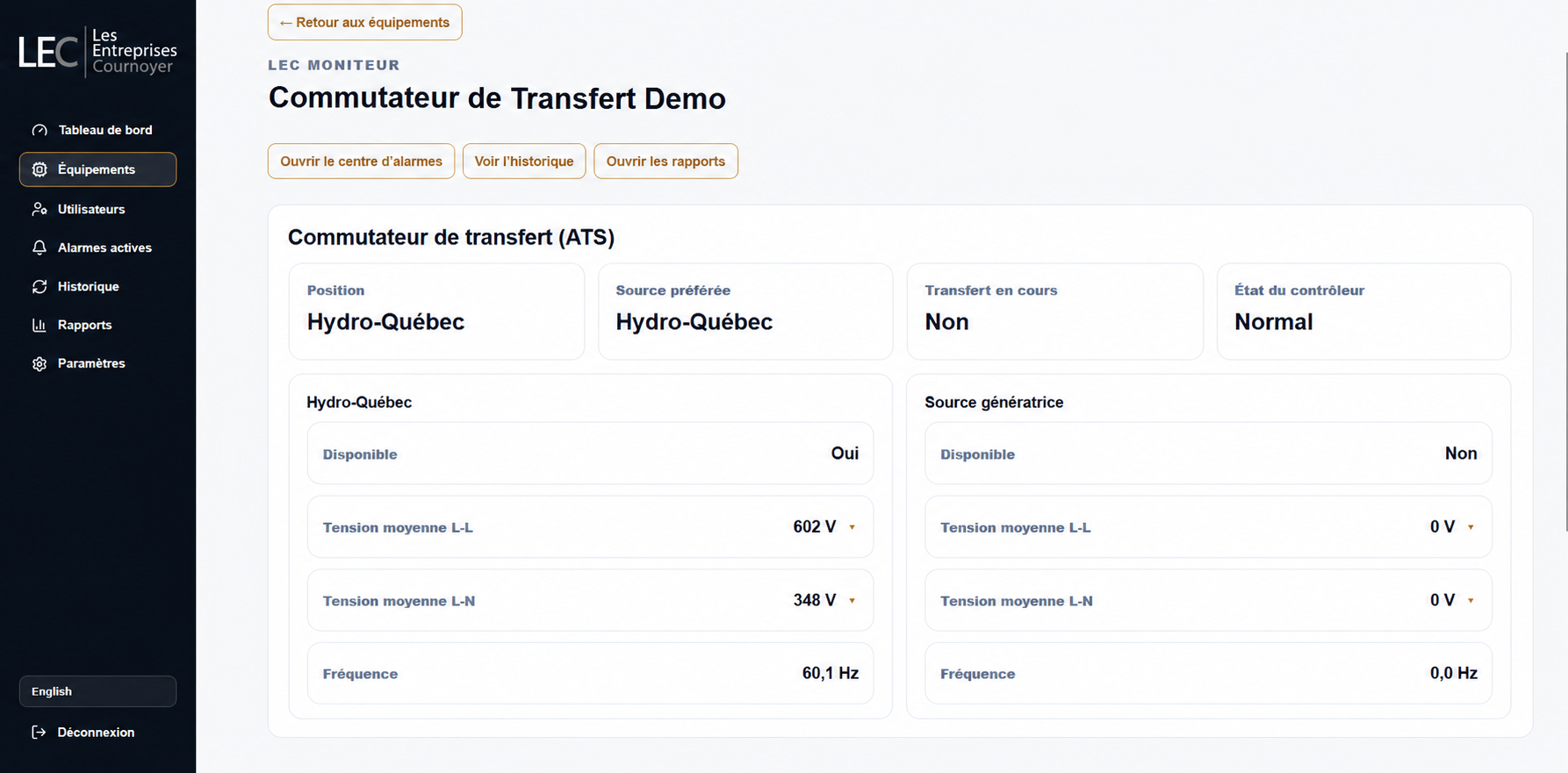Open Paramètres in the sidebar
Screen dimensions: 1568x773
pyautogui.click(x=97, y=363)
